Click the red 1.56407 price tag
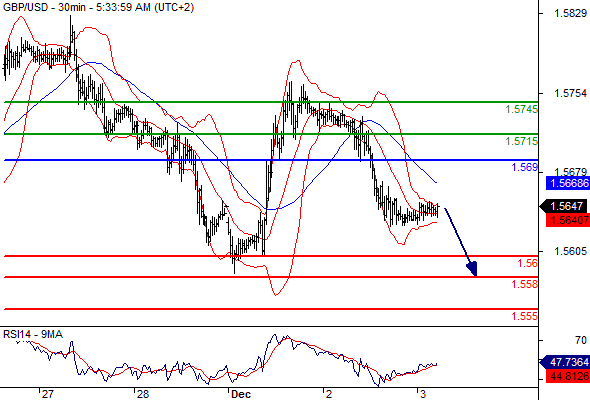 (x=568, y=220)
